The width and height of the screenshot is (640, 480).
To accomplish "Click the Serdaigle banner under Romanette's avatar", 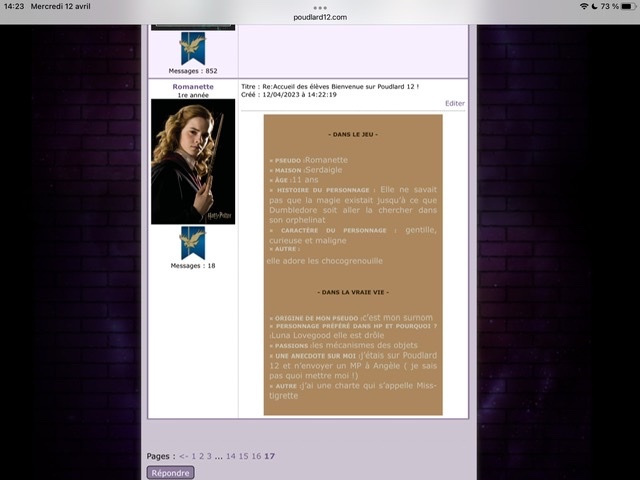I will [193, 243].
